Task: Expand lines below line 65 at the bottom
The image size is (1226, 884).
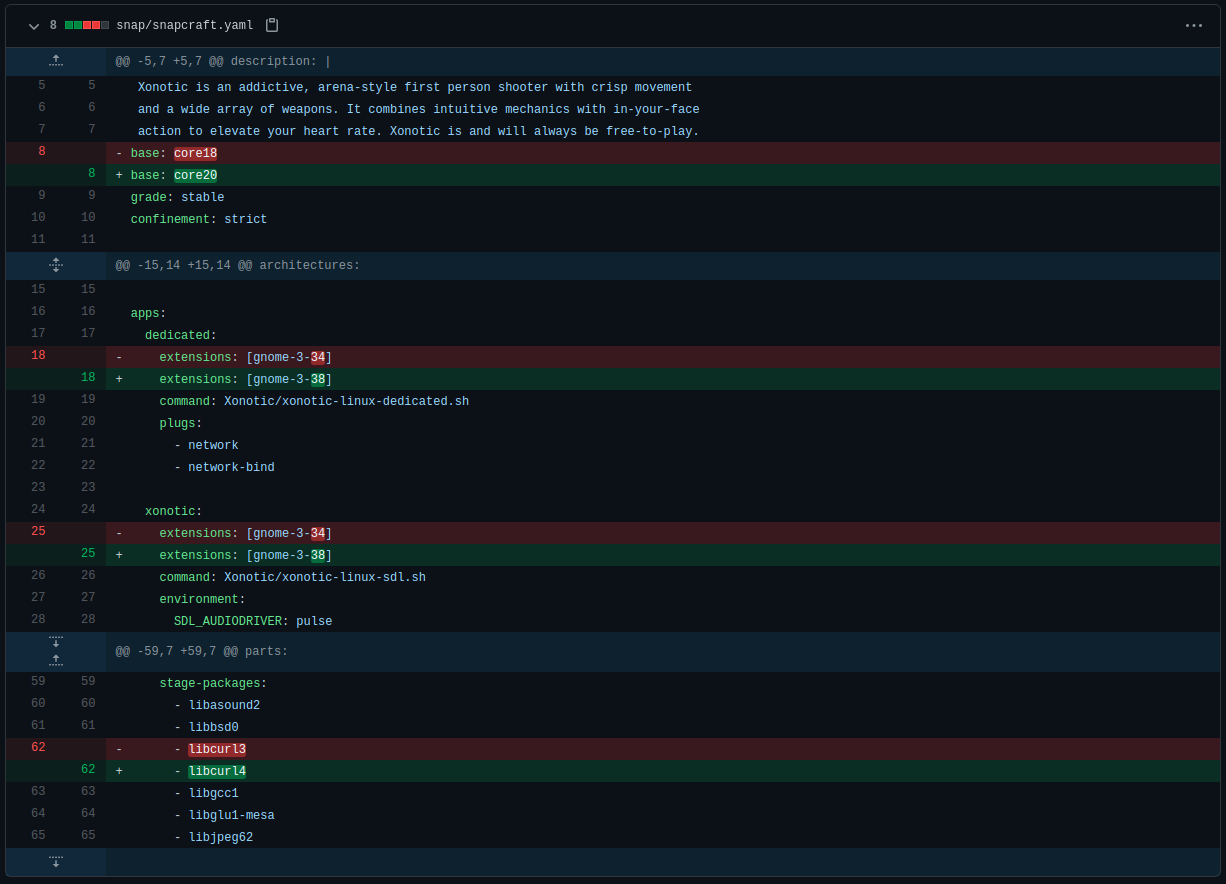Action: coord(56,862)
